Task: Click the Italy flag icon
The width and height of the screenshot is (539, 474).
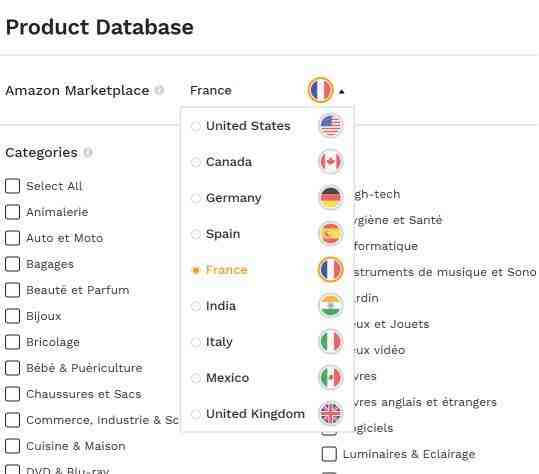Action: click(x=331, y=342)
